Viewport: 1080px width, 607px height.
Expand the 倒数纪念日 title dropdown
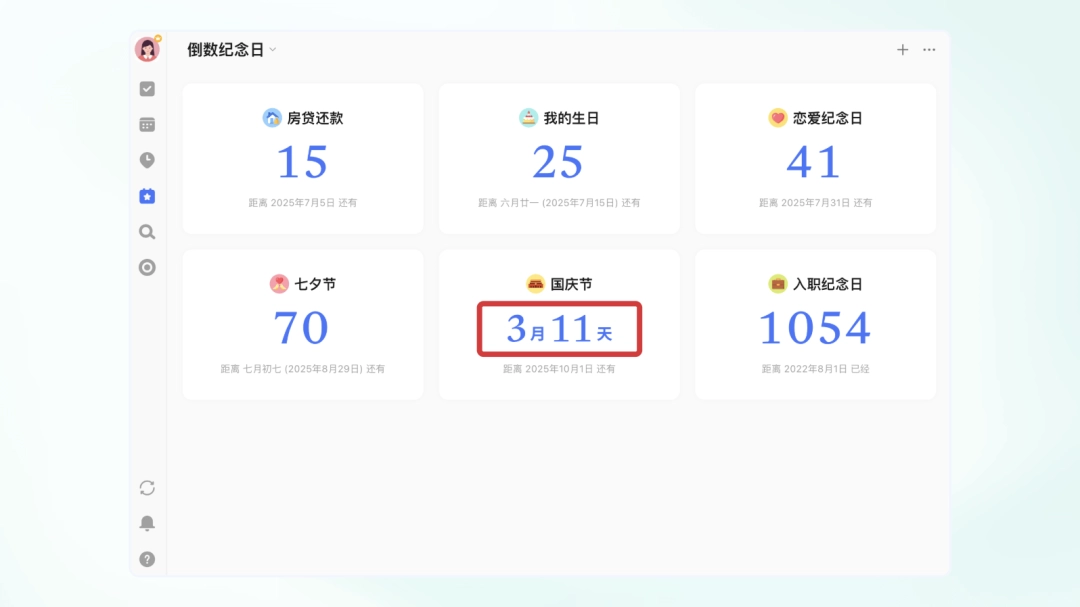[272, 48]
